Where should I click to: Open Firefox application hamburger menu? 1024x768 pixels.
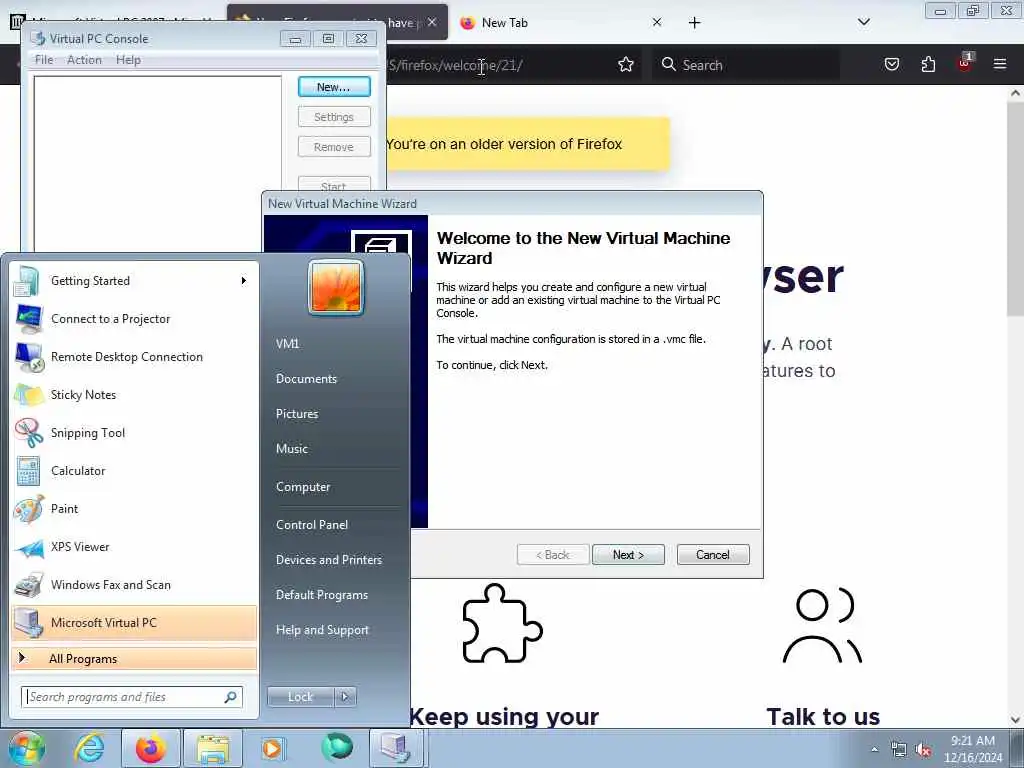click(x=1000, y=64)
